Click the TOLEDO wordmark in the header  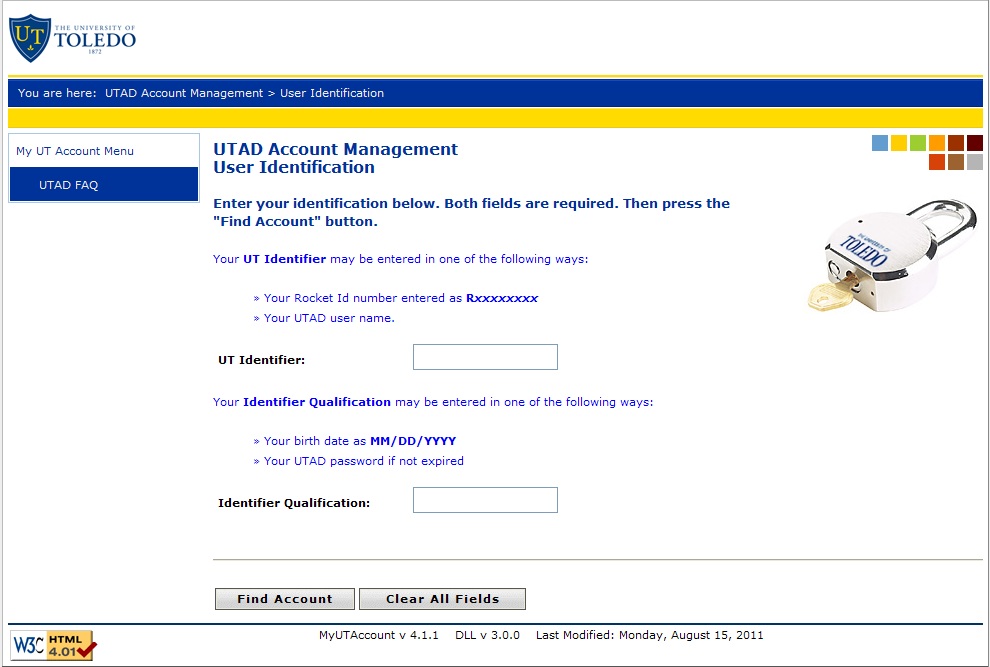pos(94,40)
